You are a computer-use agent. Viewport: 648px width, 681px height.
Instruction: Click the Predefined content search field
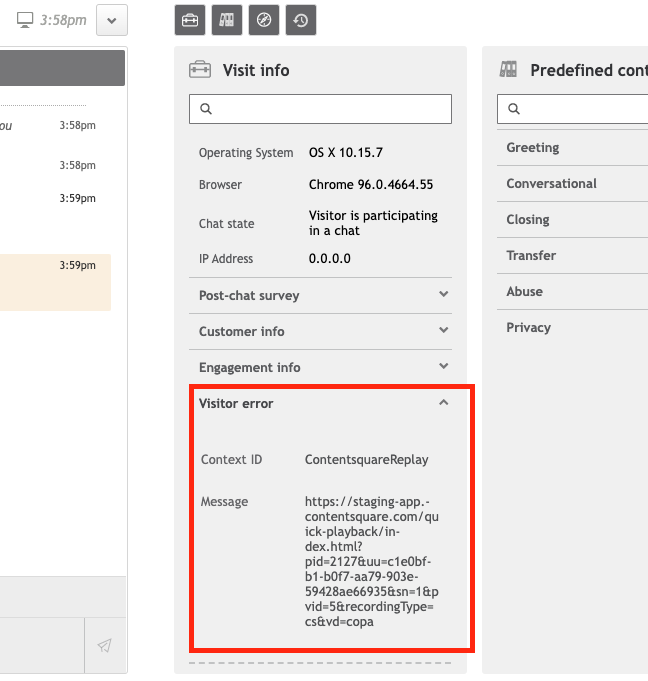572,109
